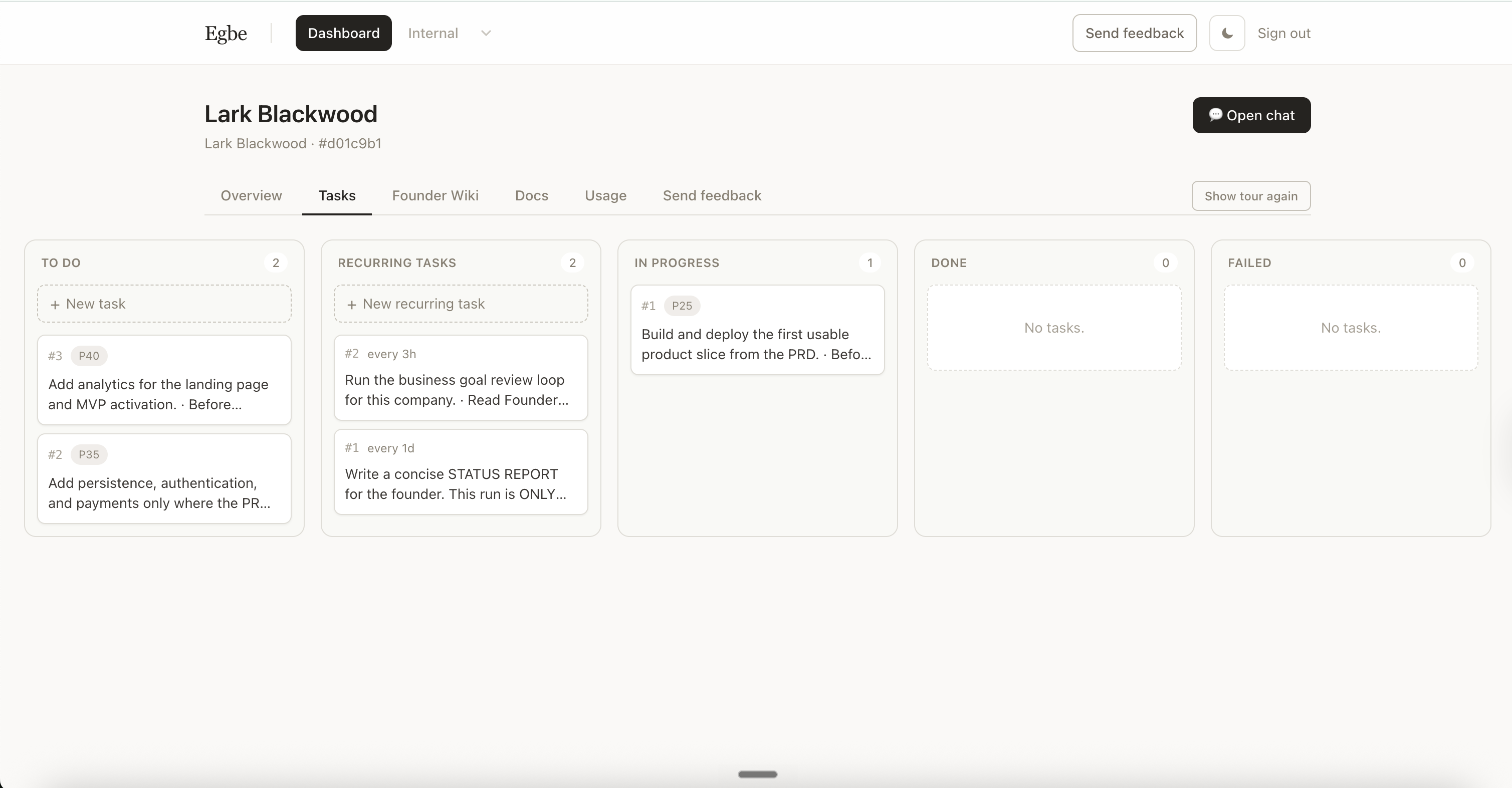Click the #d01c9b1 company ID subtitle
The height and width of the screenshot is (788, 1512).
350,144
